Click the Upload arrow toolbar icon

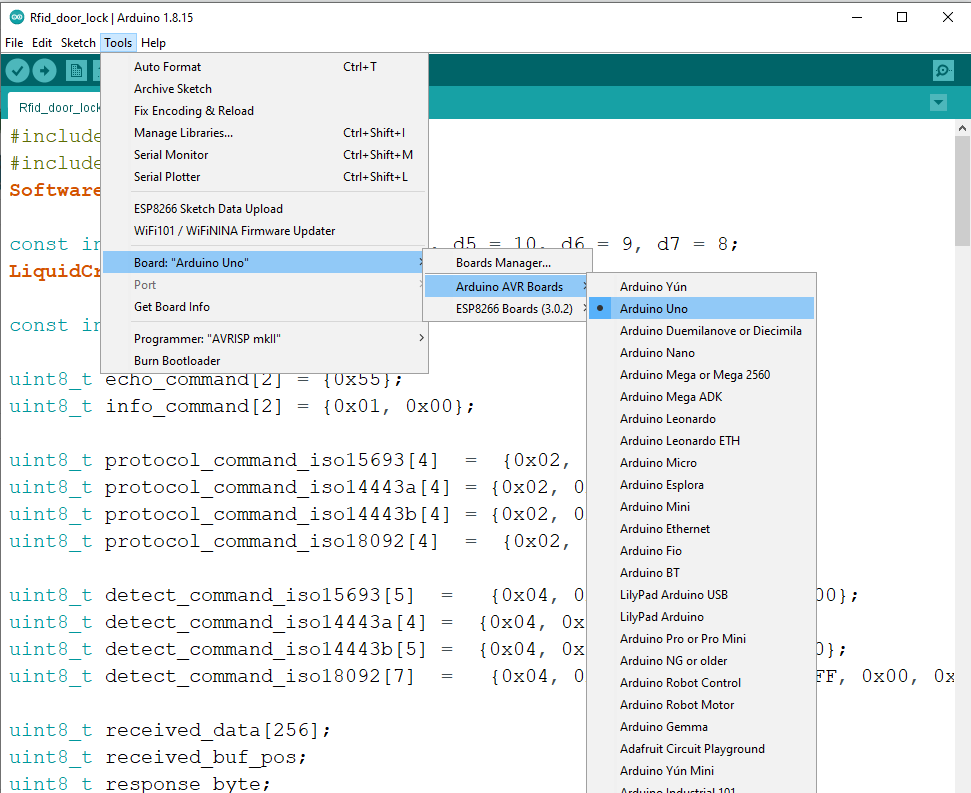(44, 71)
